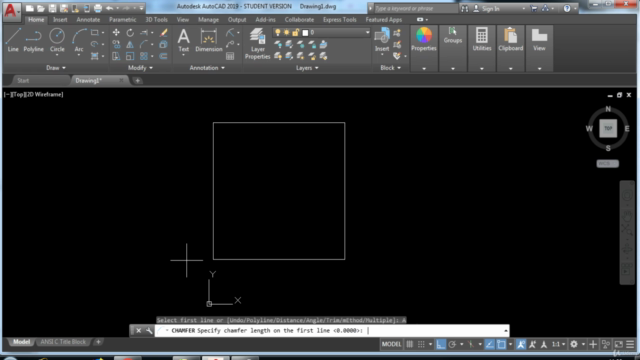Click the Explode tool icon

point(163,44)
